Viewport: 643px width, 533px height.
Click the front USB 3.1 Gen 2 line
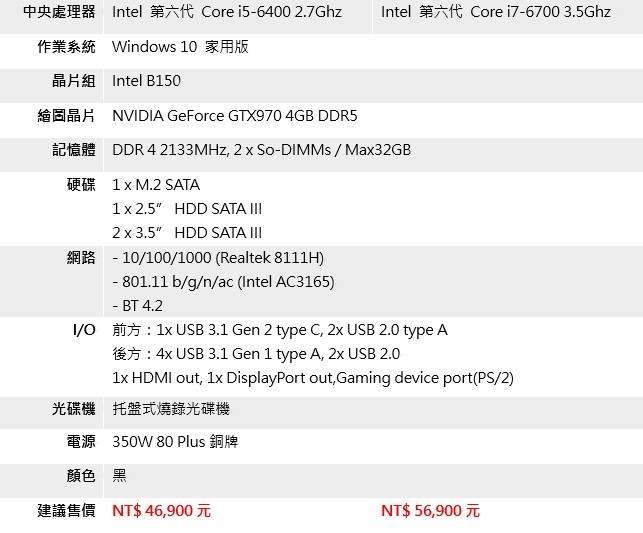280,330
